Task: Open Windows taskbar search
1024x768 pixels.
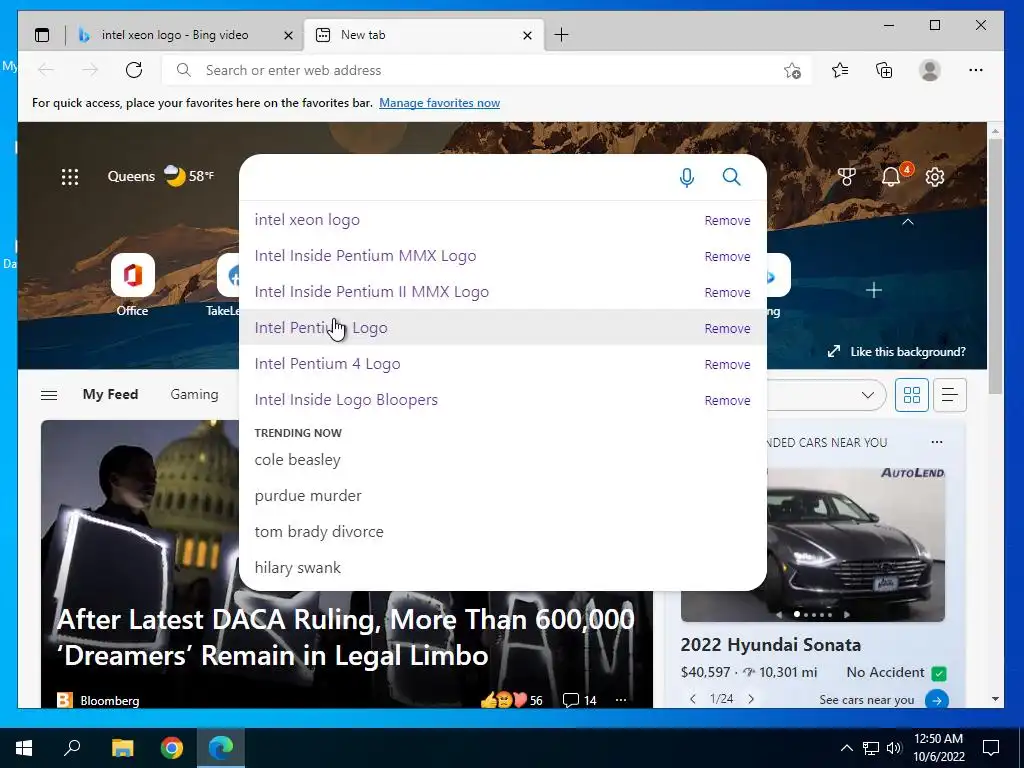Action: tap(72, 748)
